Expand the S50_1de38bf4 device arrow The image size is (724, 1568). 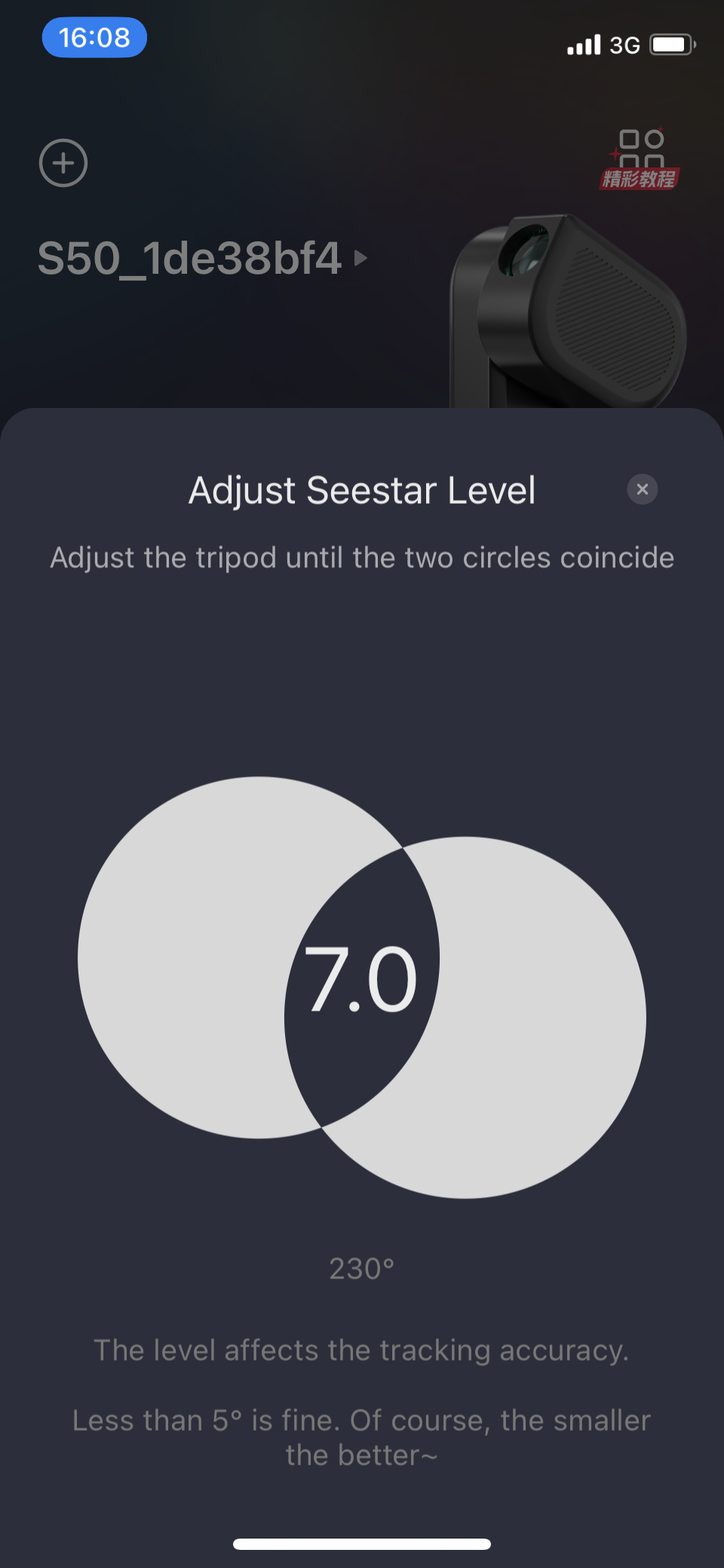[360, 258]
